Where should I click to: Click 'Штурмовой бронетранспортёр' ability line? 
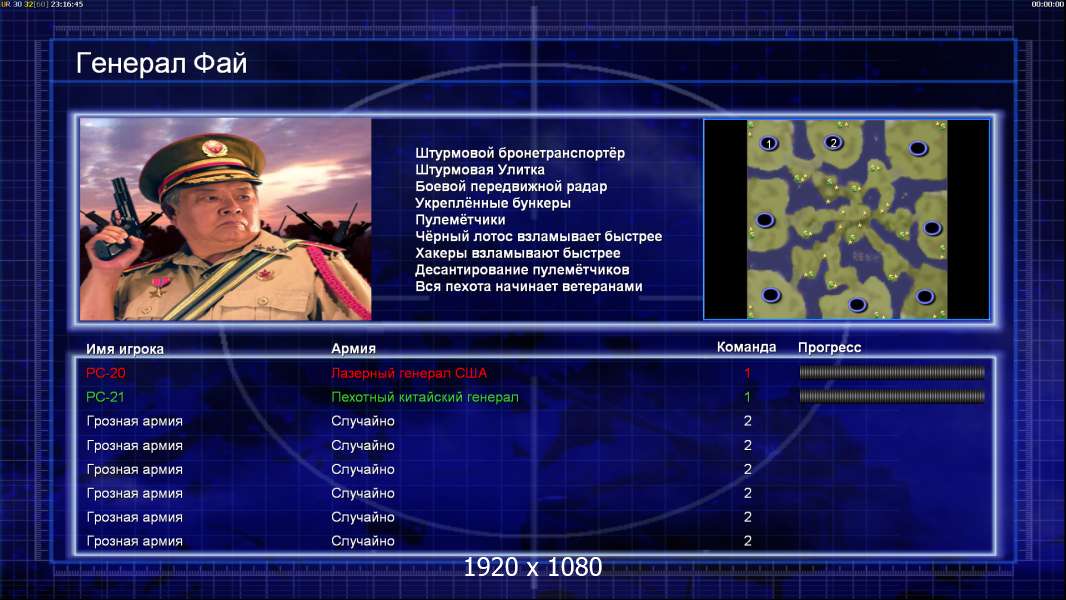click(x=520, y=153)
